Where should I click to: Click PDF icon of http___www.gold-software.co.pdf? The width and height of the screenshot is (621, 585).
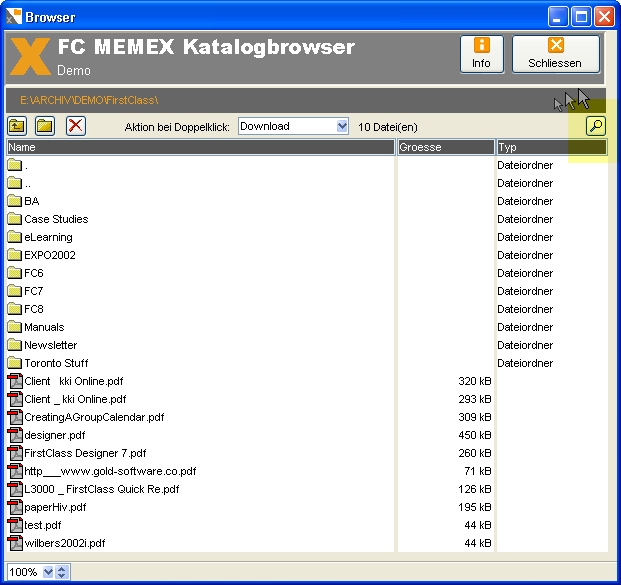[15, 471]
